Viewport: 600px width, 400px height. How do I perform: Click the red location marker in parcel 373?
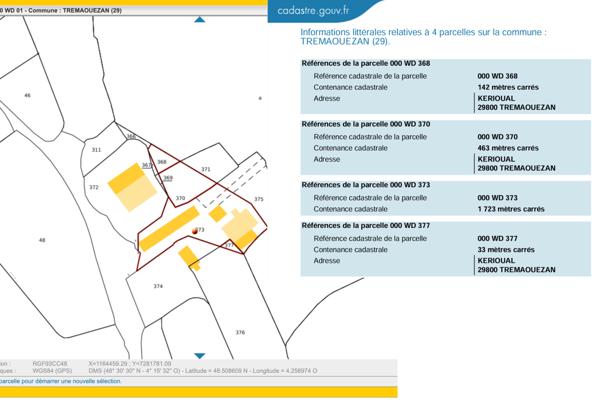pos(195,231)
